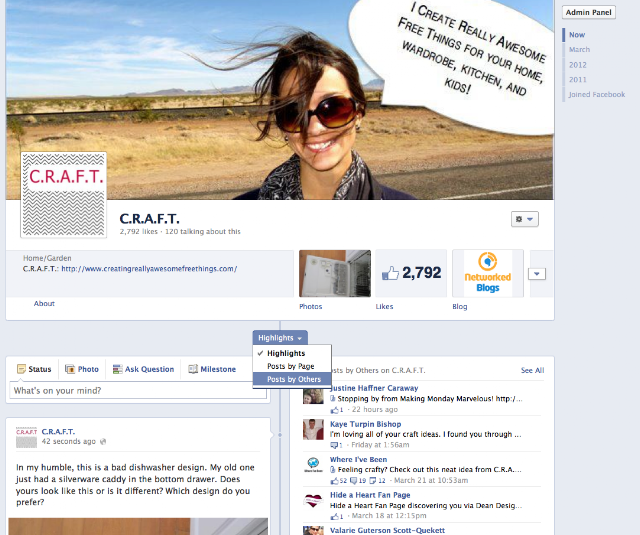Click C.R.A.F.T. post avatar
The image size is (640, 535).
pos(26,437)
